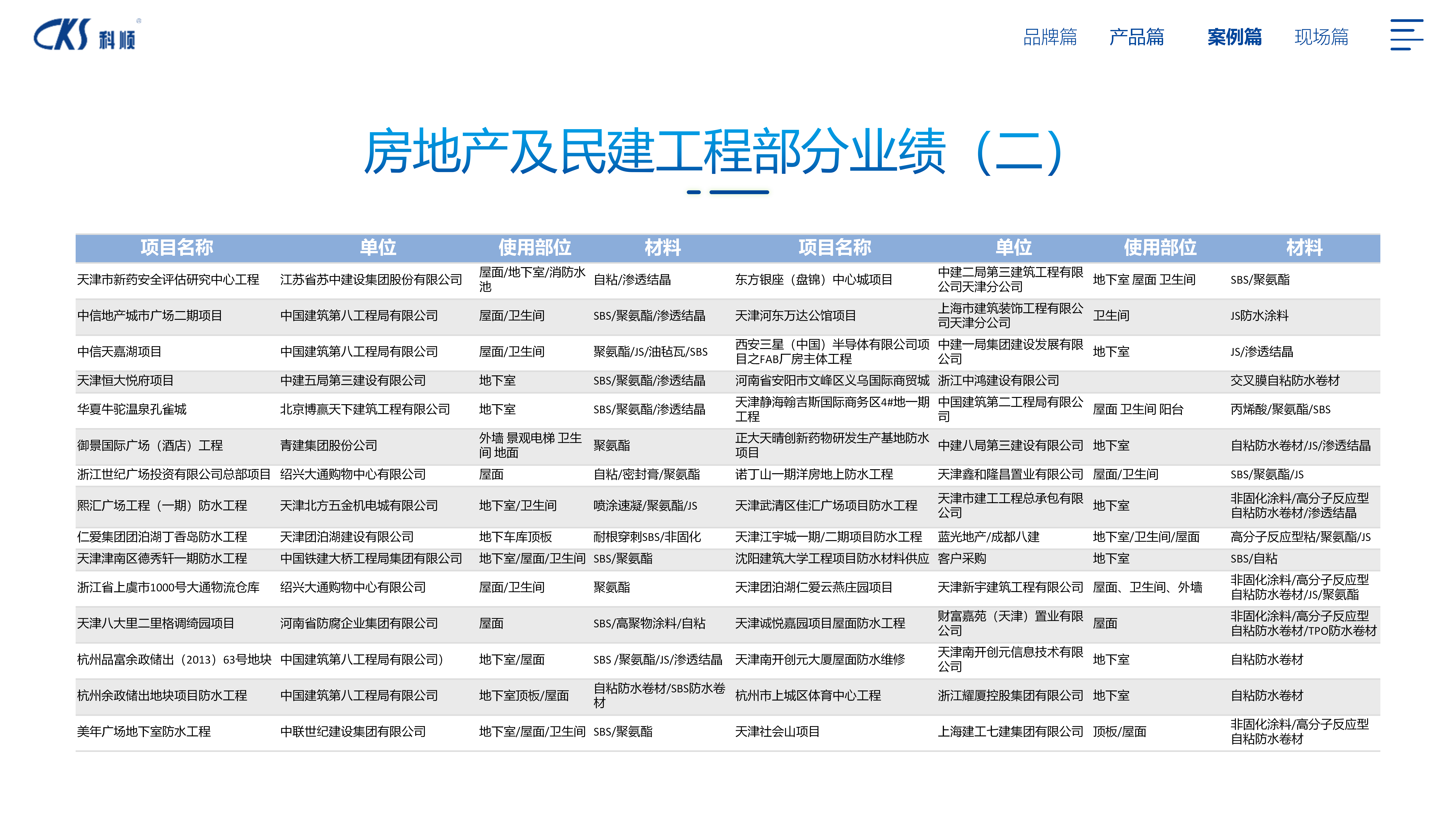
Task: Select material JS防水涂料
Action: 1260,316
